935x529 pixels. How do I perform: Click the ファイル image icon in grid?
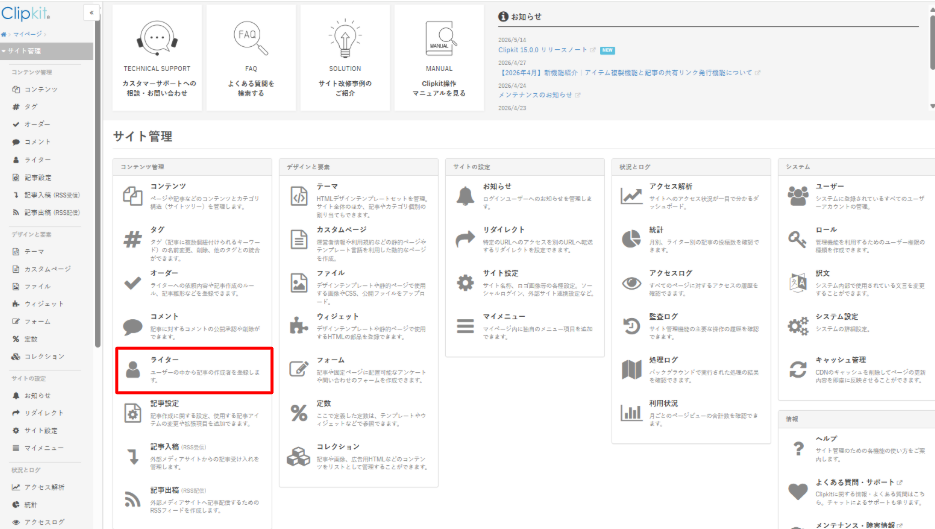299,283
